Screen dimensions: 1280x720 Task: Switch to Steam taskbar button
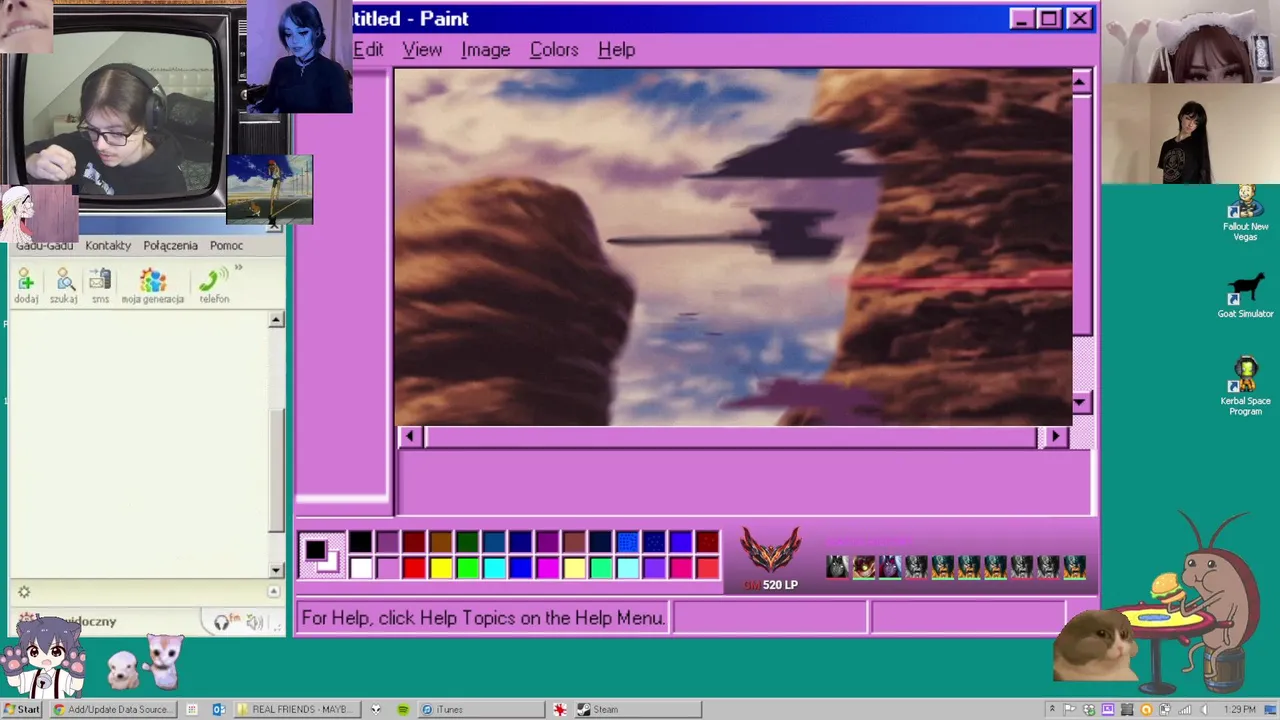pos(636,709)
